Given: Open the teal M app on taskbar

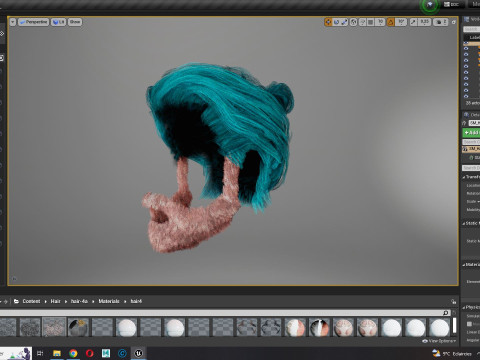Looking at the screenshot, I should coord(106,353).
